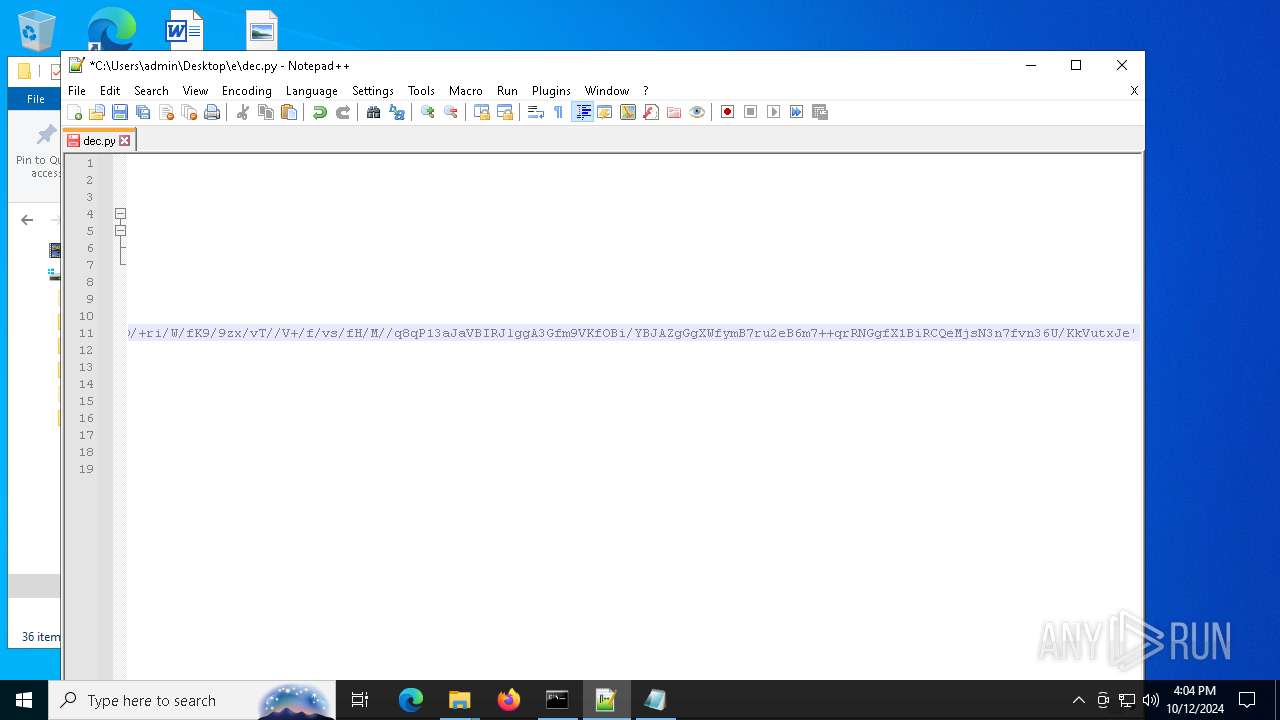Close the document with menu bar X
Viewport: 1280px width, 720px height.
coord(1134,91)
